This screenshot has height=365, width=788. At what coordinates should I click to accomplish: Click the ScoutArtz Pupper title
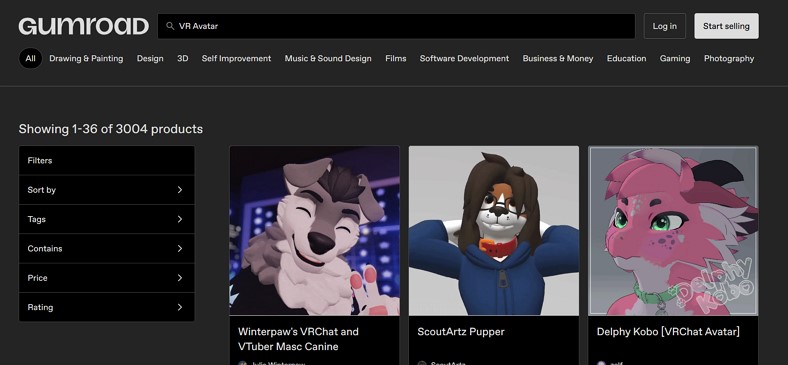tap(460, 332)
